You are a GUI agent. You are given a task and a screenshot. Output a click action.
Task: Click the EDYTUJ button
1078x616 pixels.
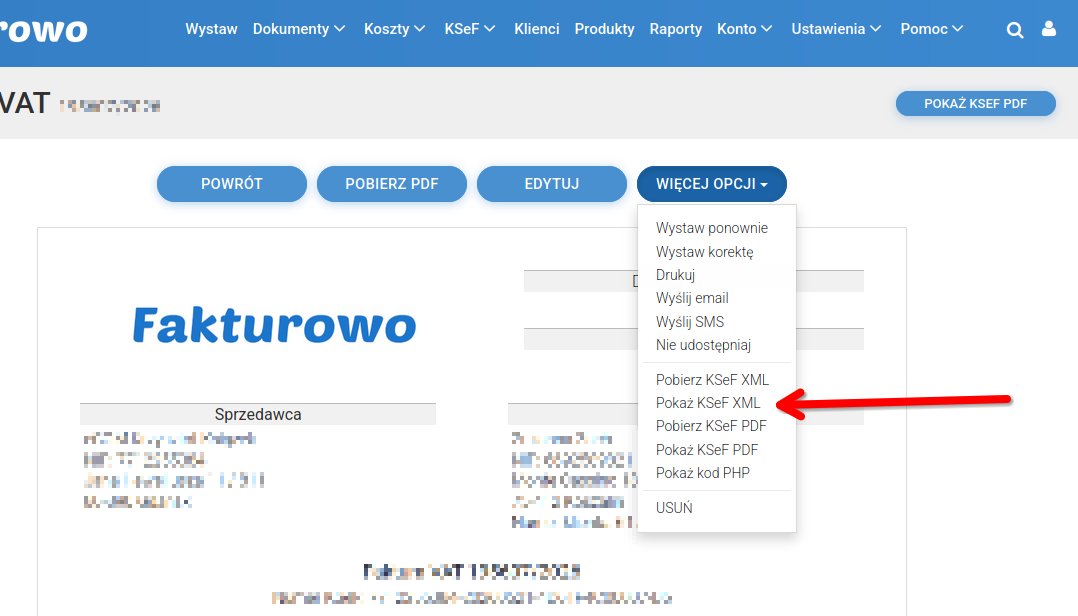pyautogui.click(x=552, y=184)
